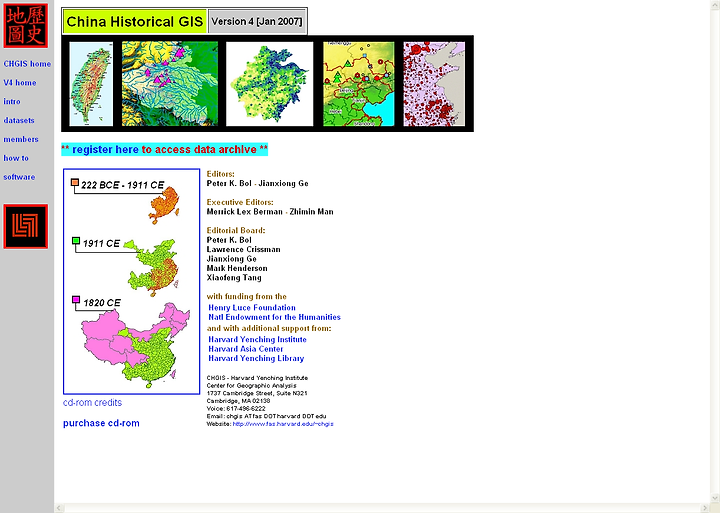Open the CHGIS home link
This screenshot has width=720, height=513.
(x=27, y=64)
